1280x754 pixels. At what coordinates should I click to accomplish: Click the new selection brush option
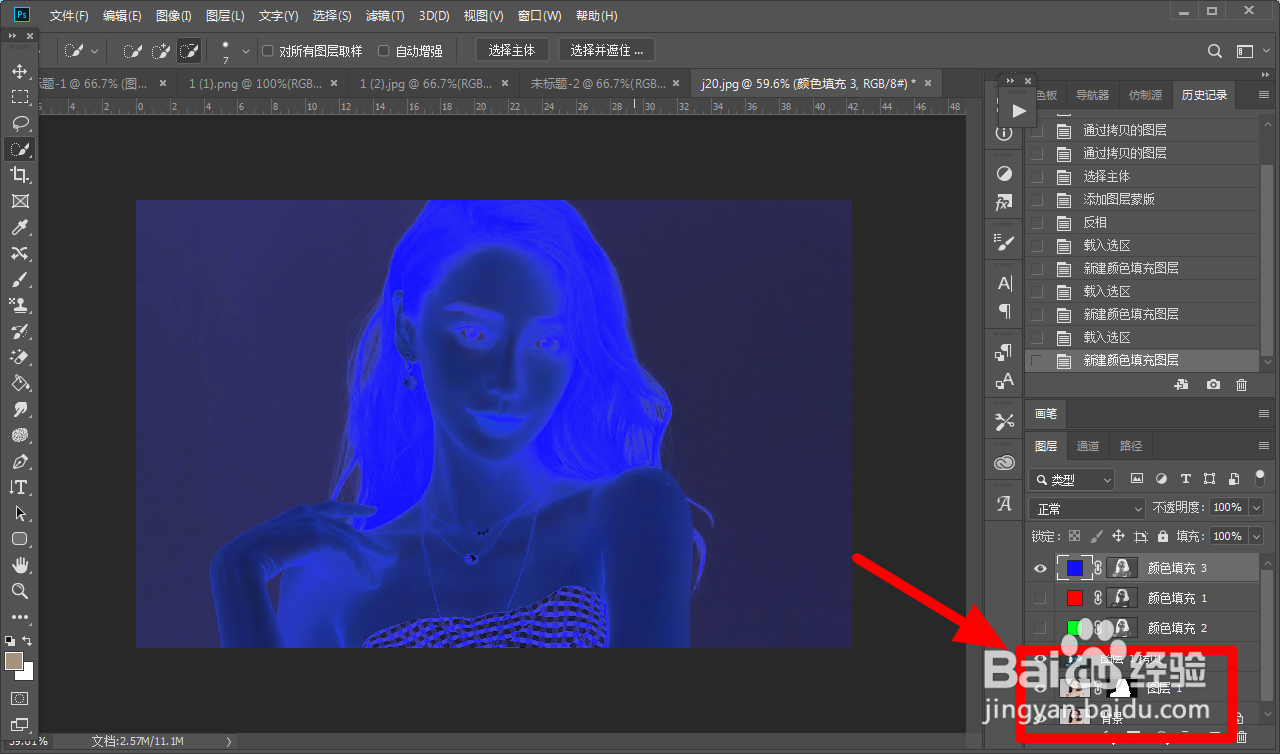click(x=132, y=50)
